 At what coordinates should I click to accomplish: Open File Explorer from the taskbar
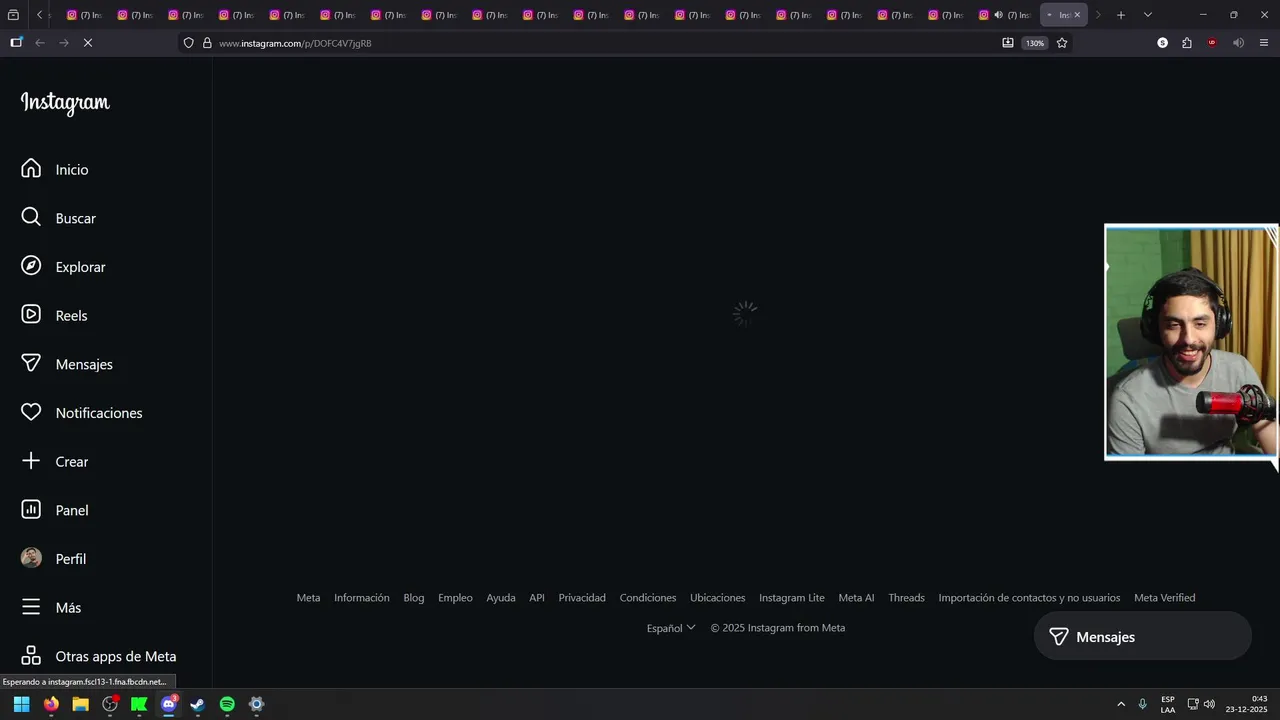pos(80,704)
